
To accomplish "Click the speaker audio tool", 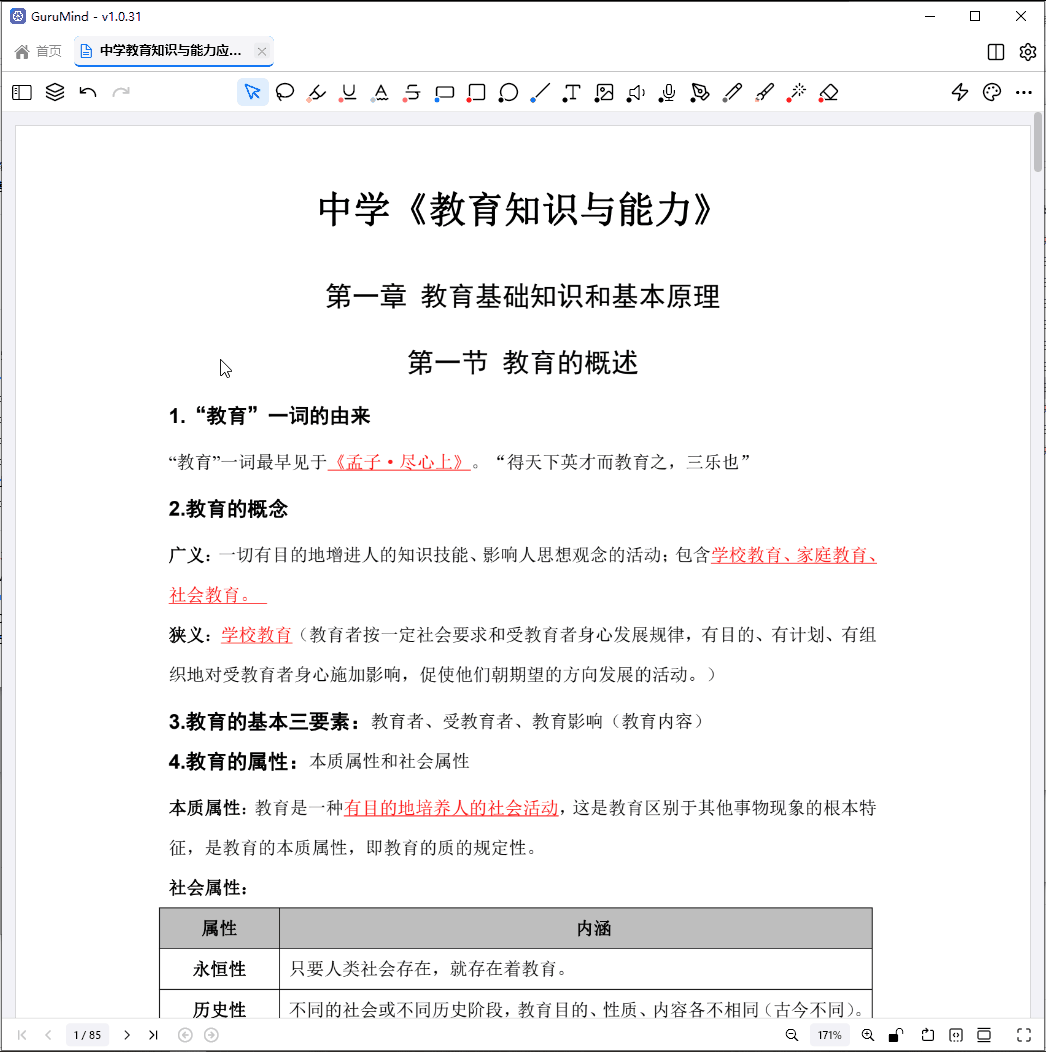I will click(x=635, y=93).
